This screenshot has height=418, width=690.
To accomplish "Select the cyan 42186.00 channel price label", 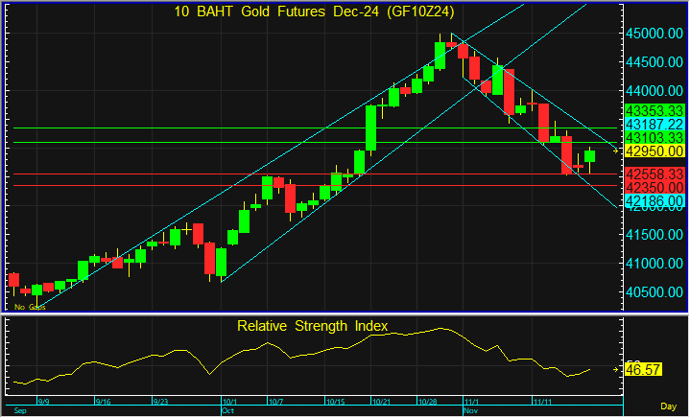I will click(x=654, y=202).
